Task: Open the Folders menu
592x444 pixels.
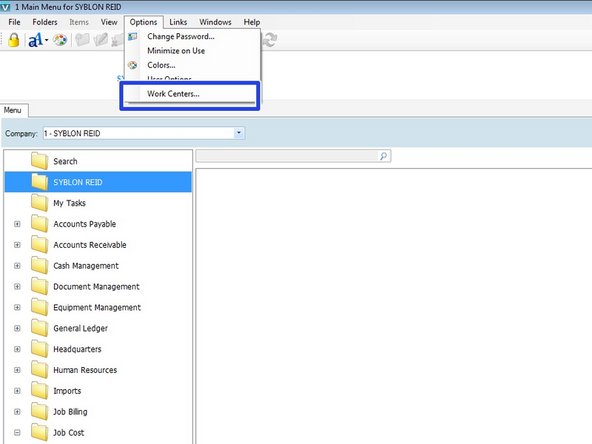Action: (x=45, y=22)
